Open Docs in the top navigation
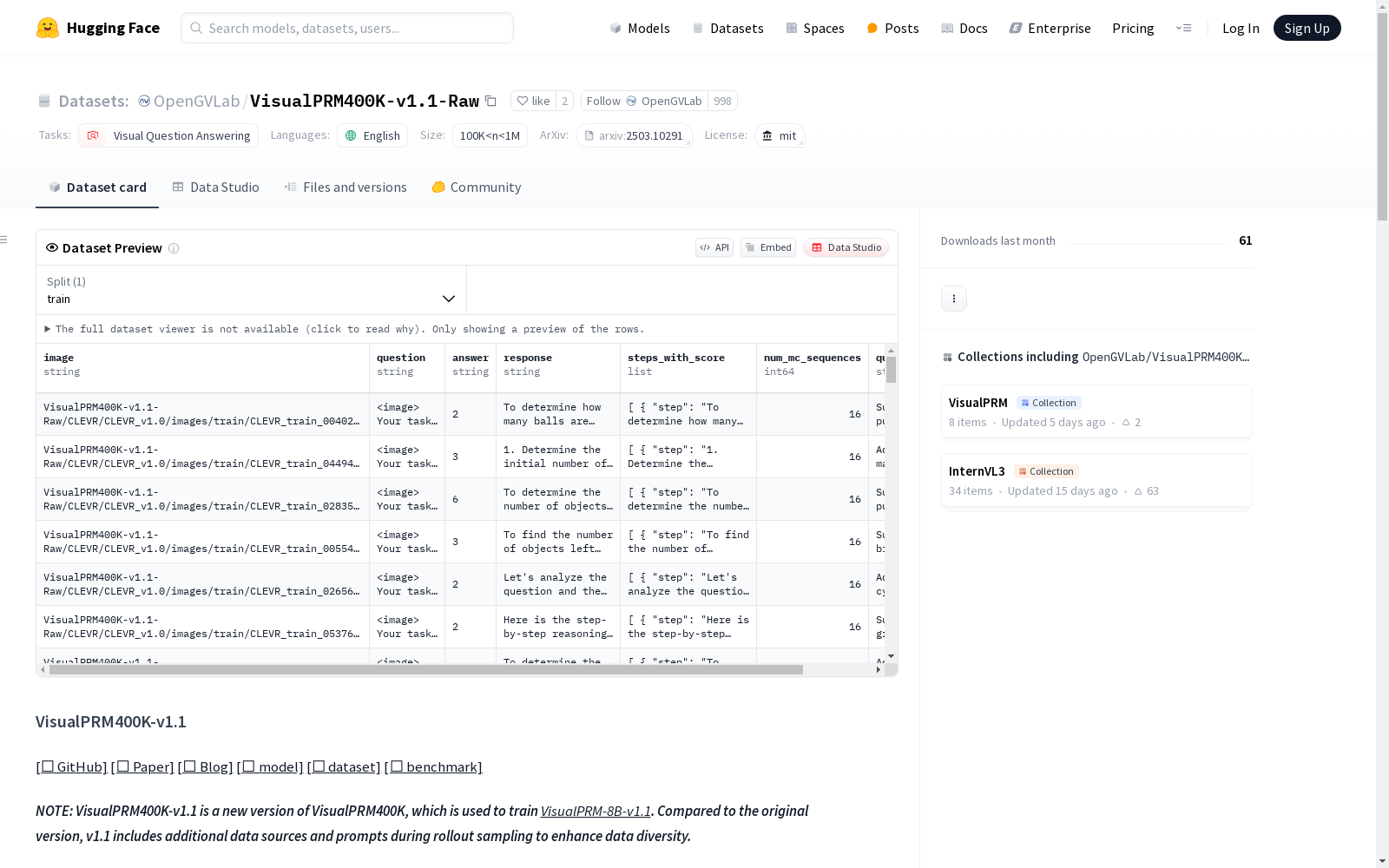The width and height of the screenshot is (1389, 868). [964, 28]
